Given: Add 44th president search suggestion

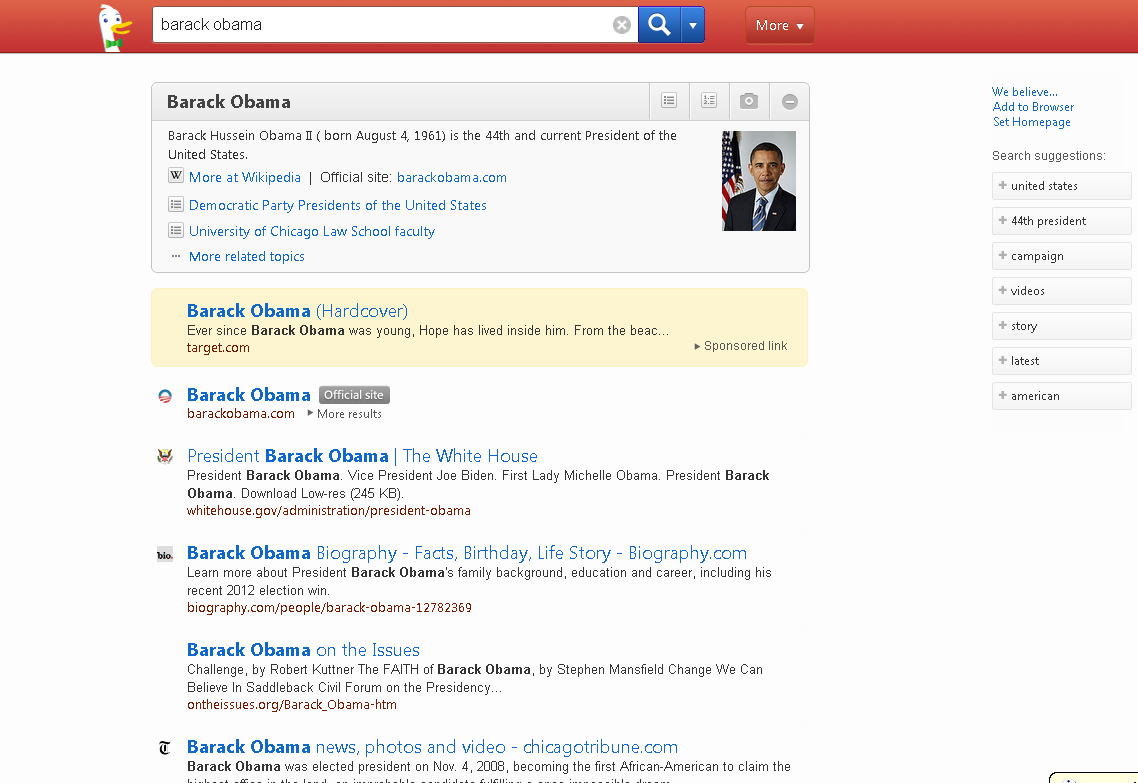Looking at the screenshot, I should [1061, 221].
